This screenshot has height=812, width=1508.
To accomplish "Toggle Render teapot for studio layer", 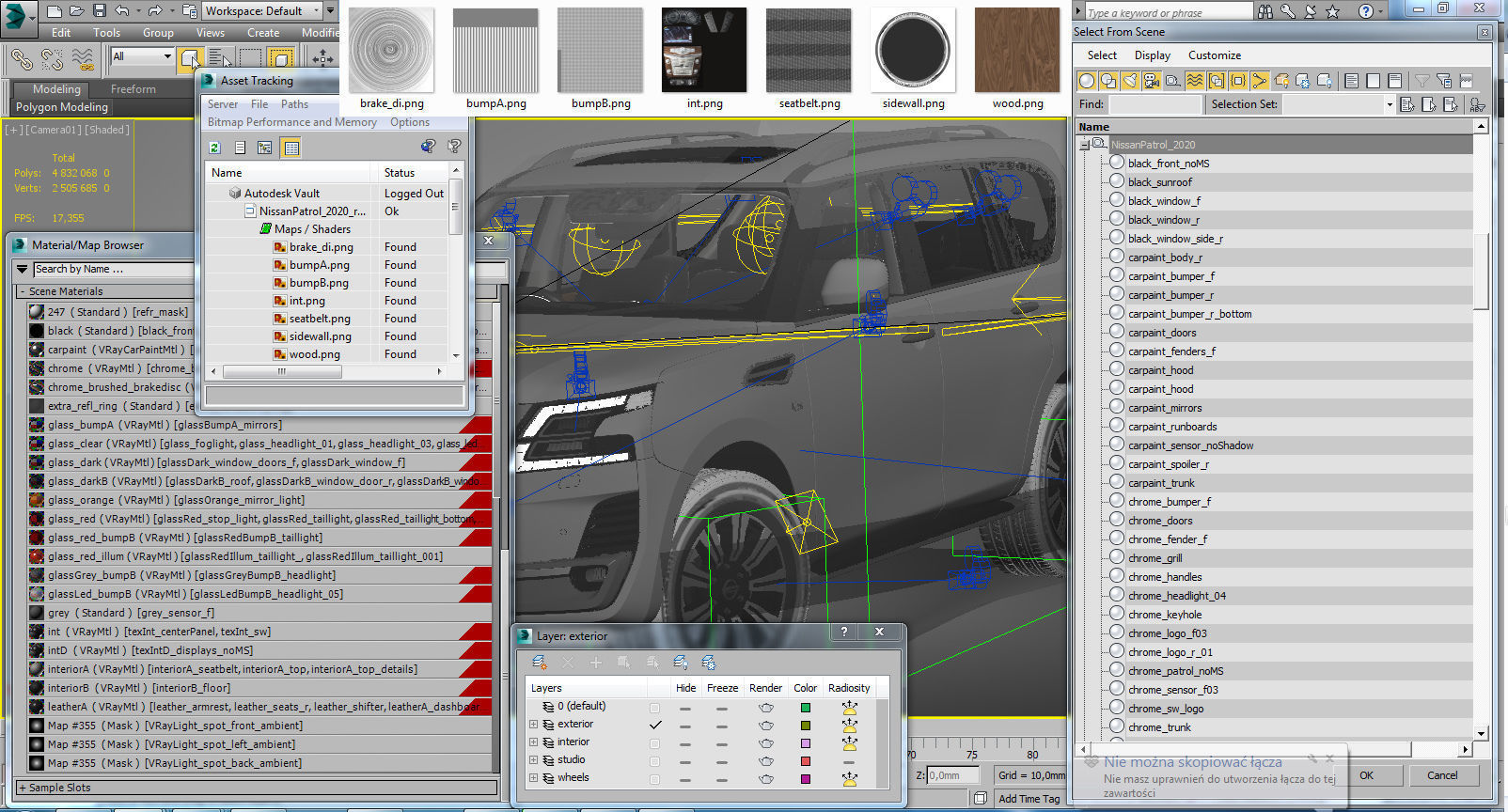I will coord(766,761).
